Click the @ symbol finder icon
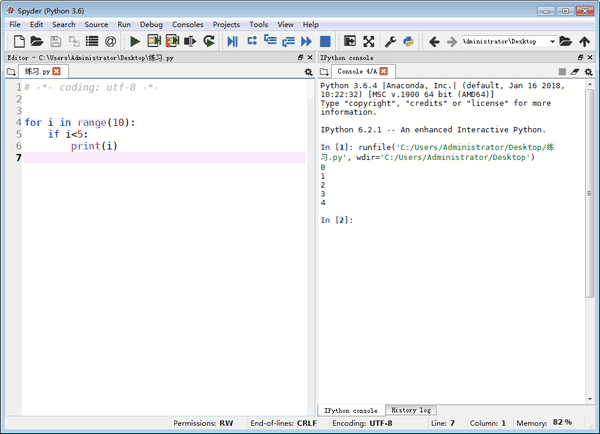 (x=111, y=41)
